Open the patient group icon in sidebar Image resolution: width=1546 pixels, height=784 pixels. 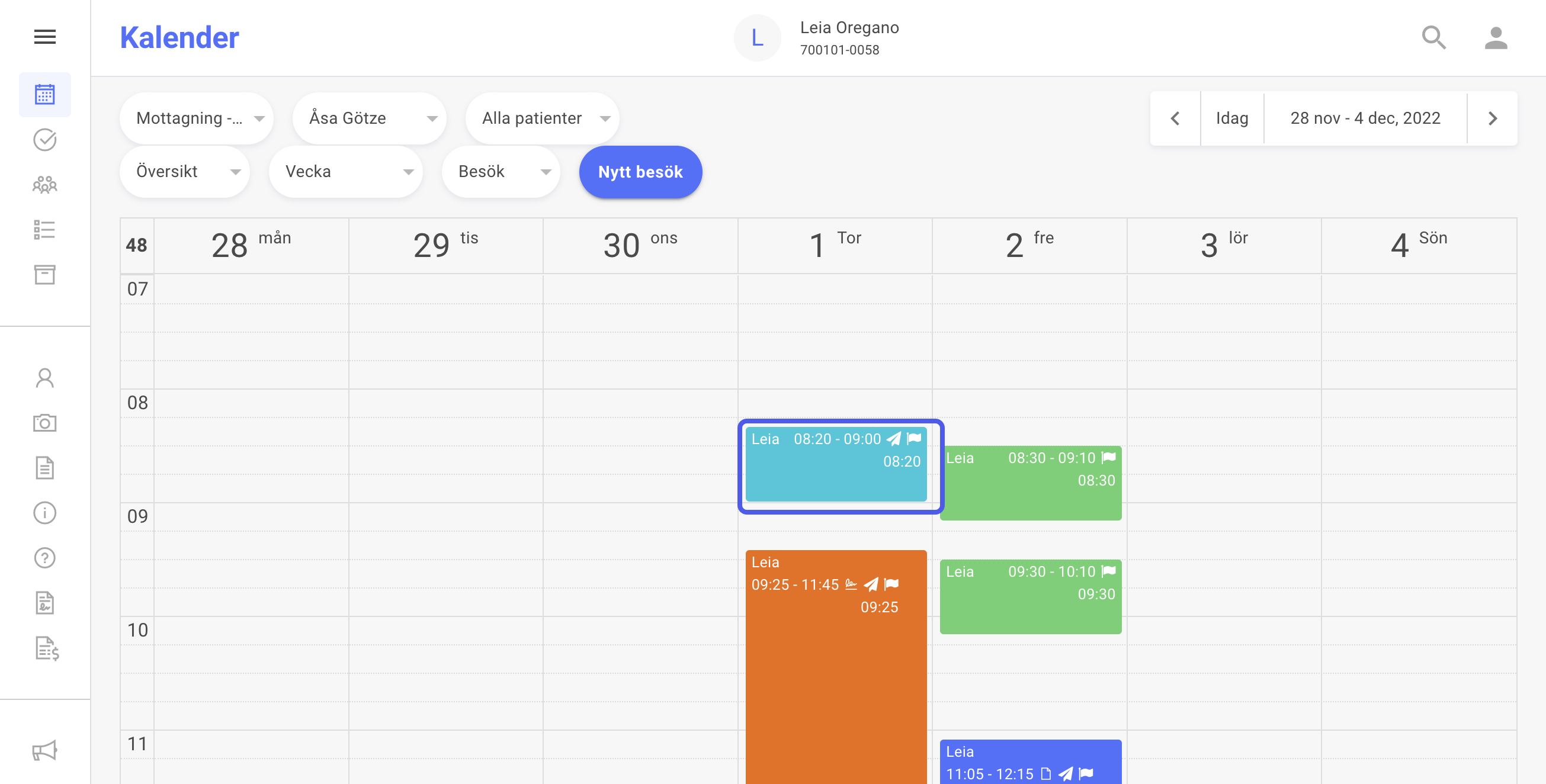click(44, 185)
